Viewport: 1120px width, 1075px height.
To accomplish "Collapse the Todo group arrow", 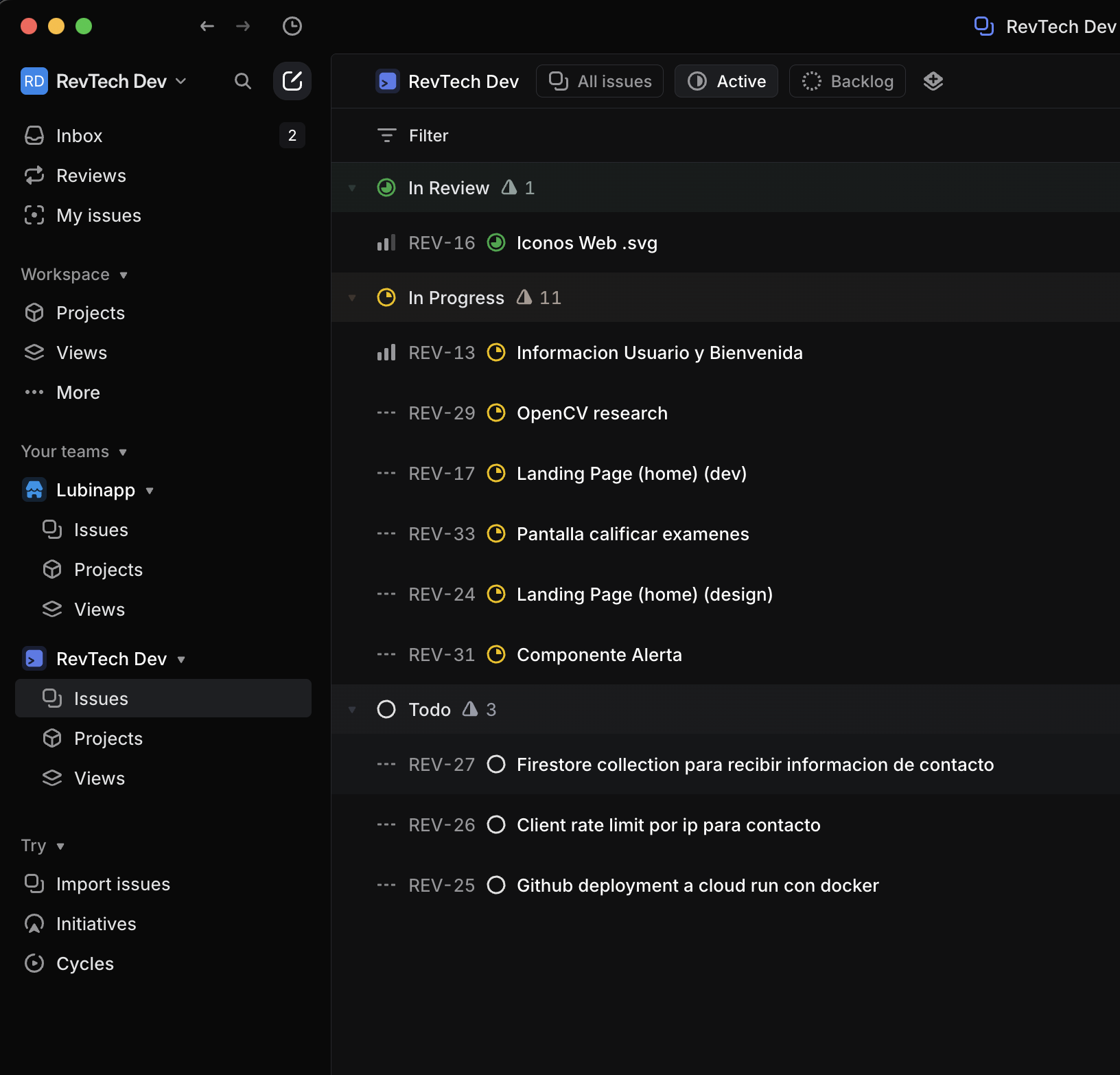I will (x=352, y=710).
